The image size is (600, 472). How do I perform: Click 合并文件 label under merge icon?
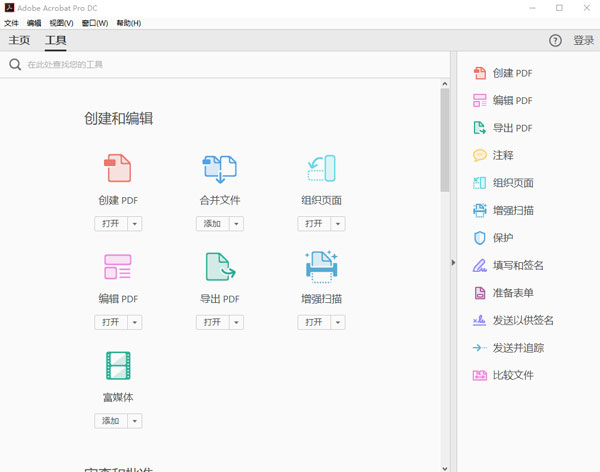pyautogui.click(x=220, y=200)
